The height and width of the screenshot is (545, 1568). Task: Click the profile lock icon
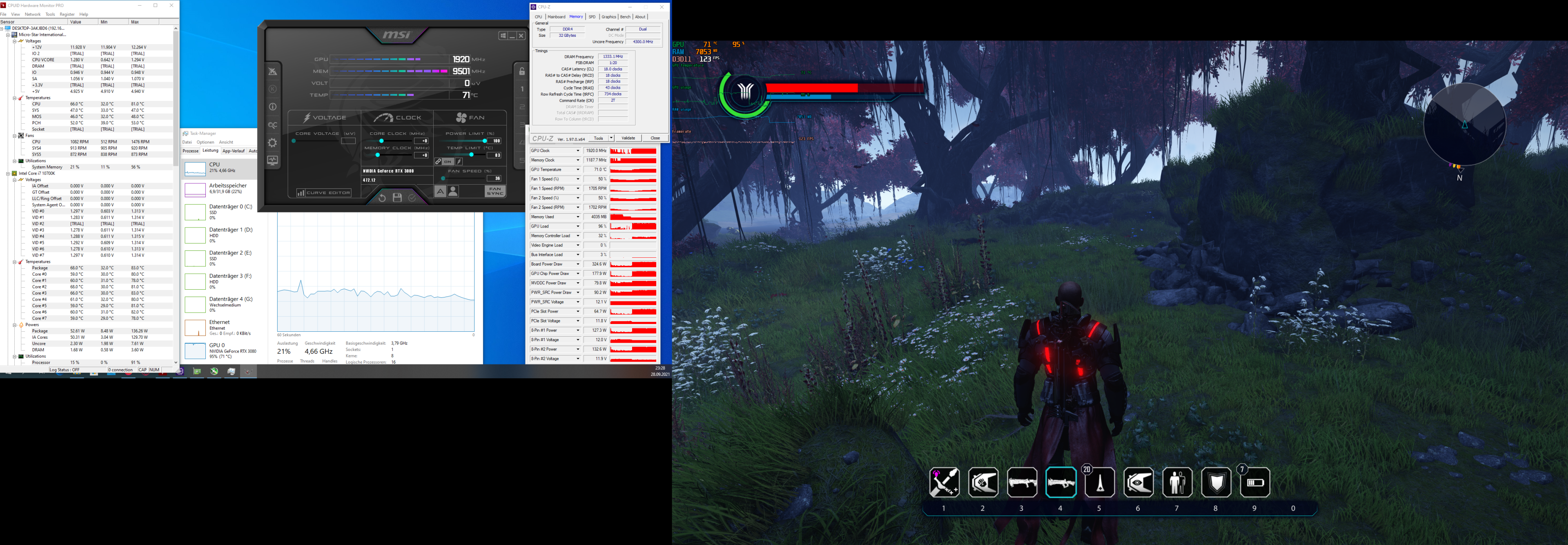[x=522, y=71]
